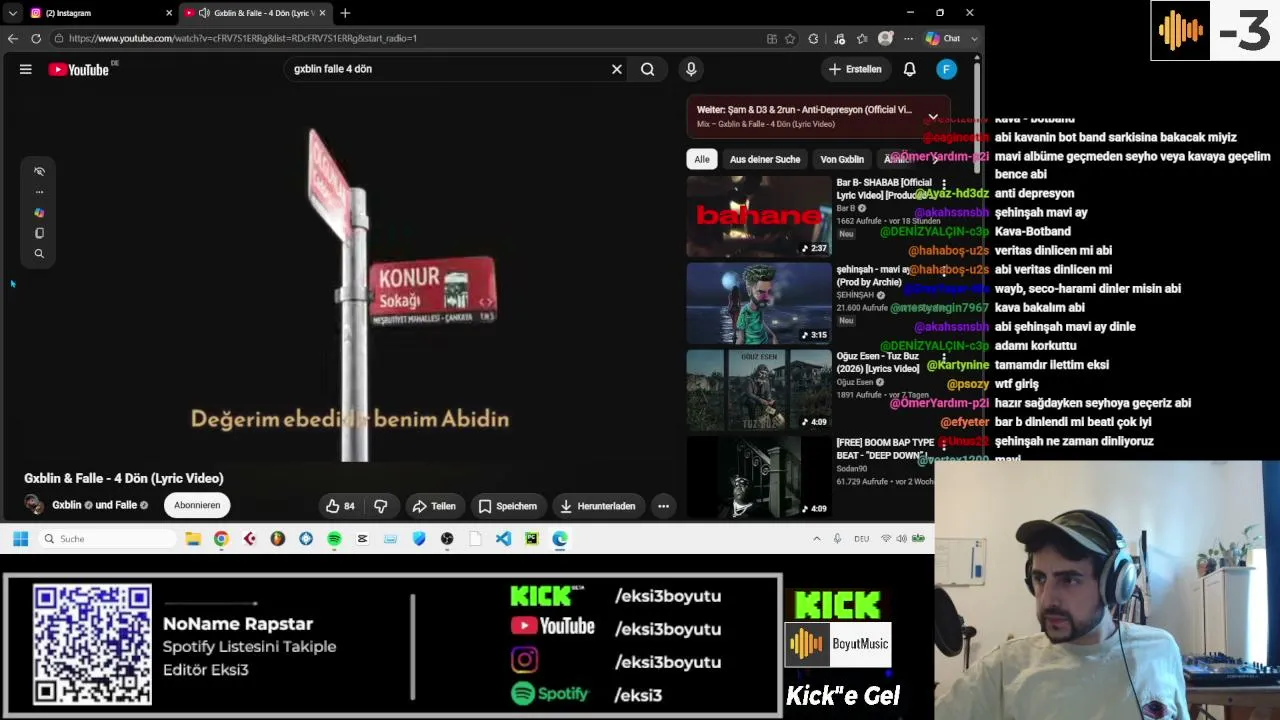Show hidden system tray icons
The width and height of the screenshot is (1280, 720).
coord(817,539)
